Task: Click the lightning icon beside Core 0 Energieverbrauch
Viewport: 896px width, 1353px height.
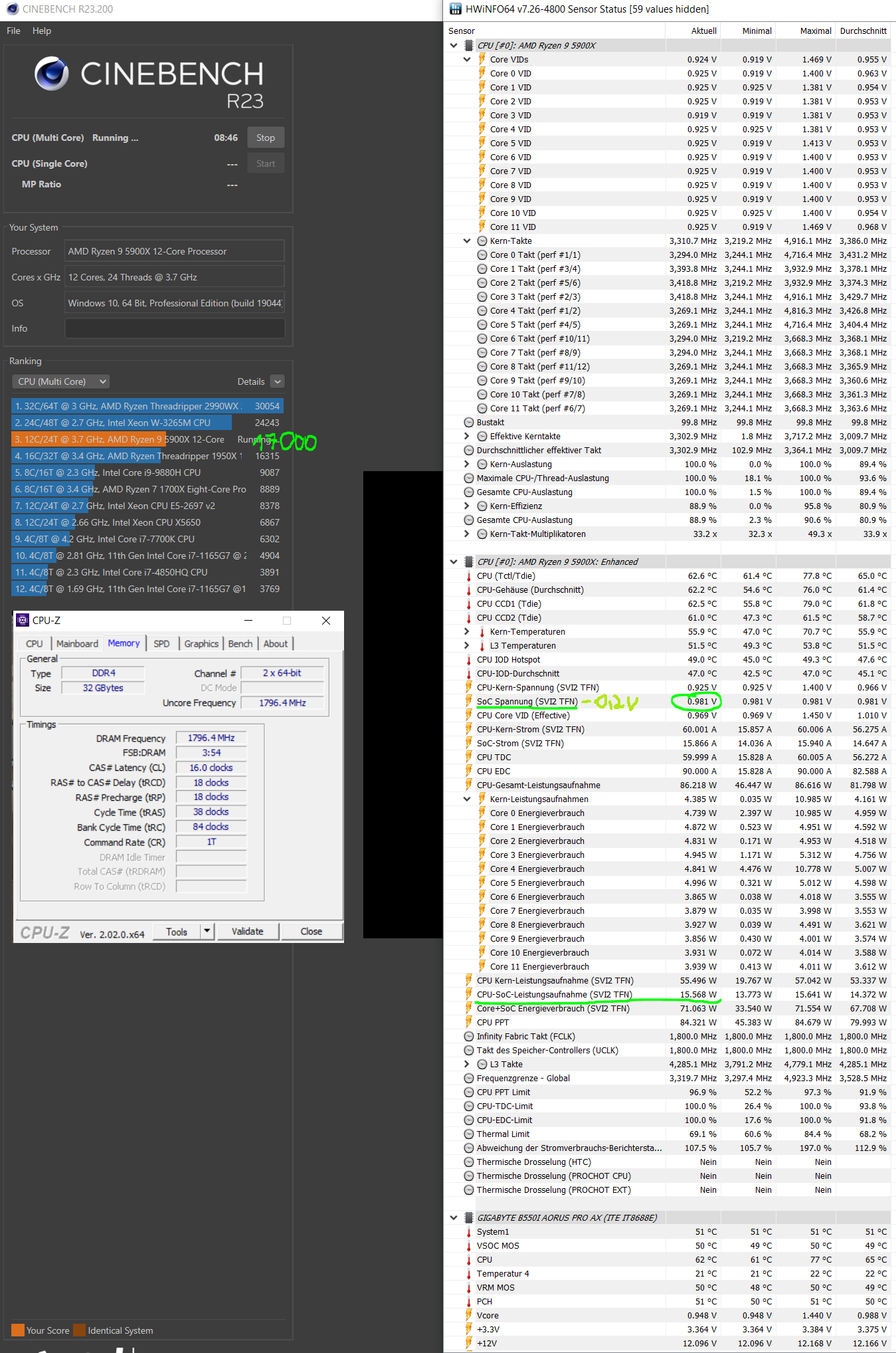Action: [482, 813]
